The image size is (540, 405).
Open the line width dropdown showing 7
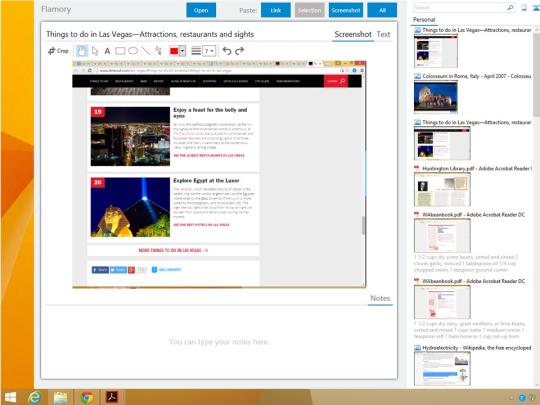pyautogui.click(x=209, y=51)
